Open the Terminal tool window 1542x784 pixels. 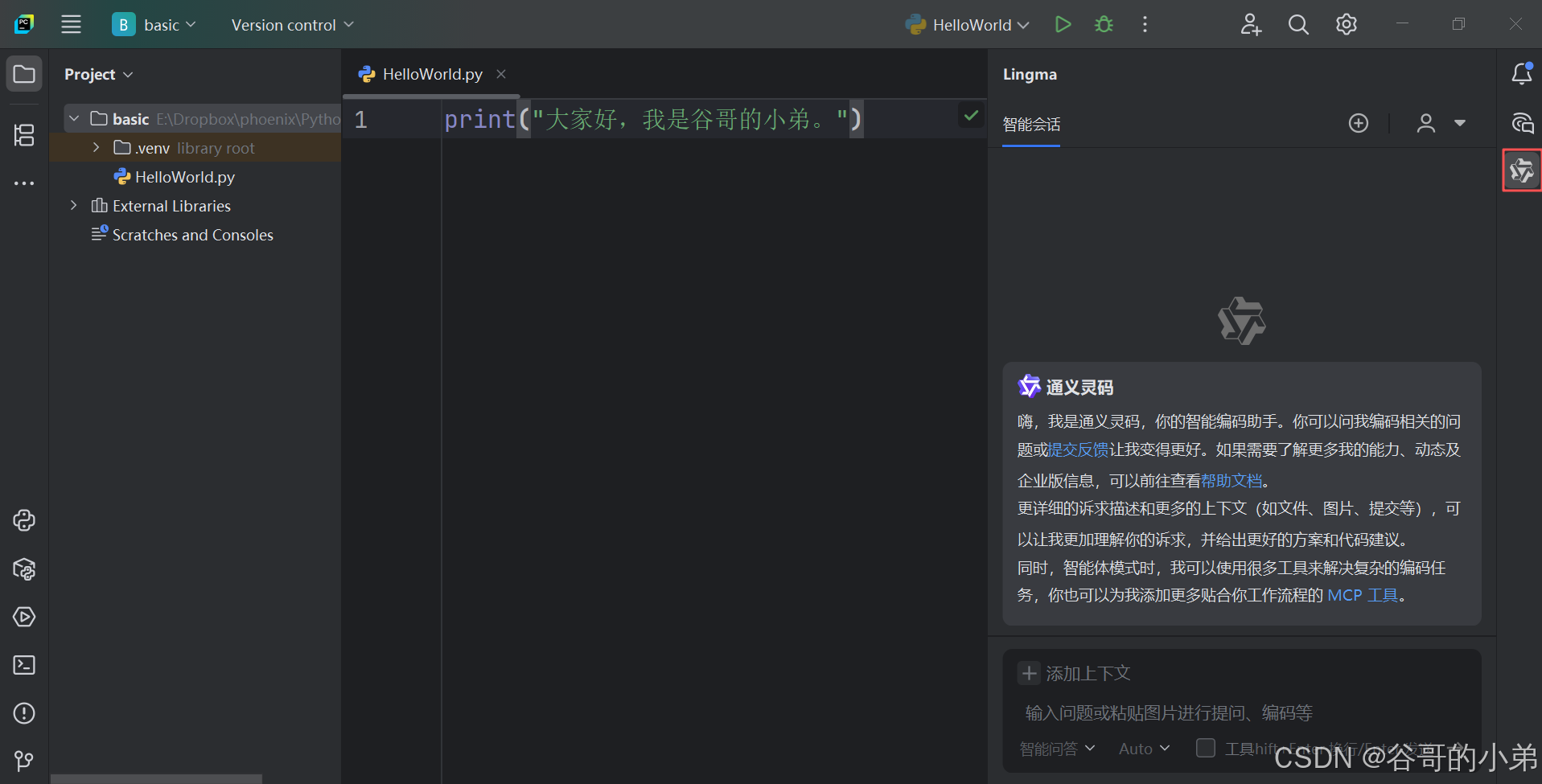[x=24, y=665]
